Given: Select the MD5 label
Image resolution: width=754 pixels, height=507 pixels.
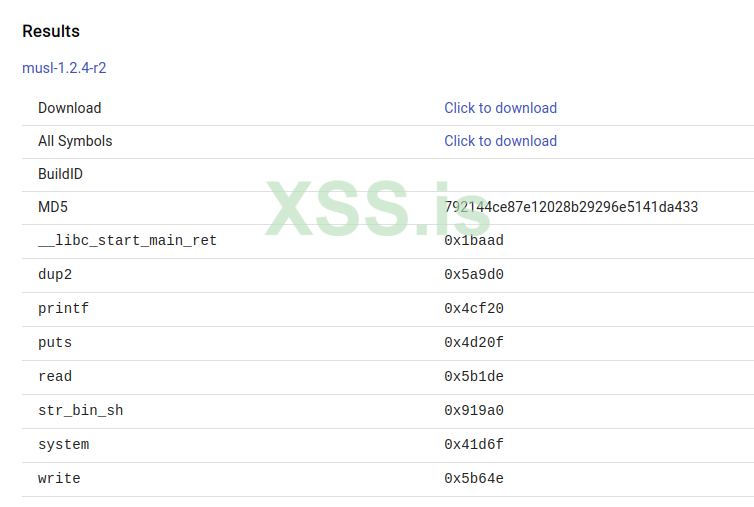Looking at the screenshot, I should pos(53,207).
